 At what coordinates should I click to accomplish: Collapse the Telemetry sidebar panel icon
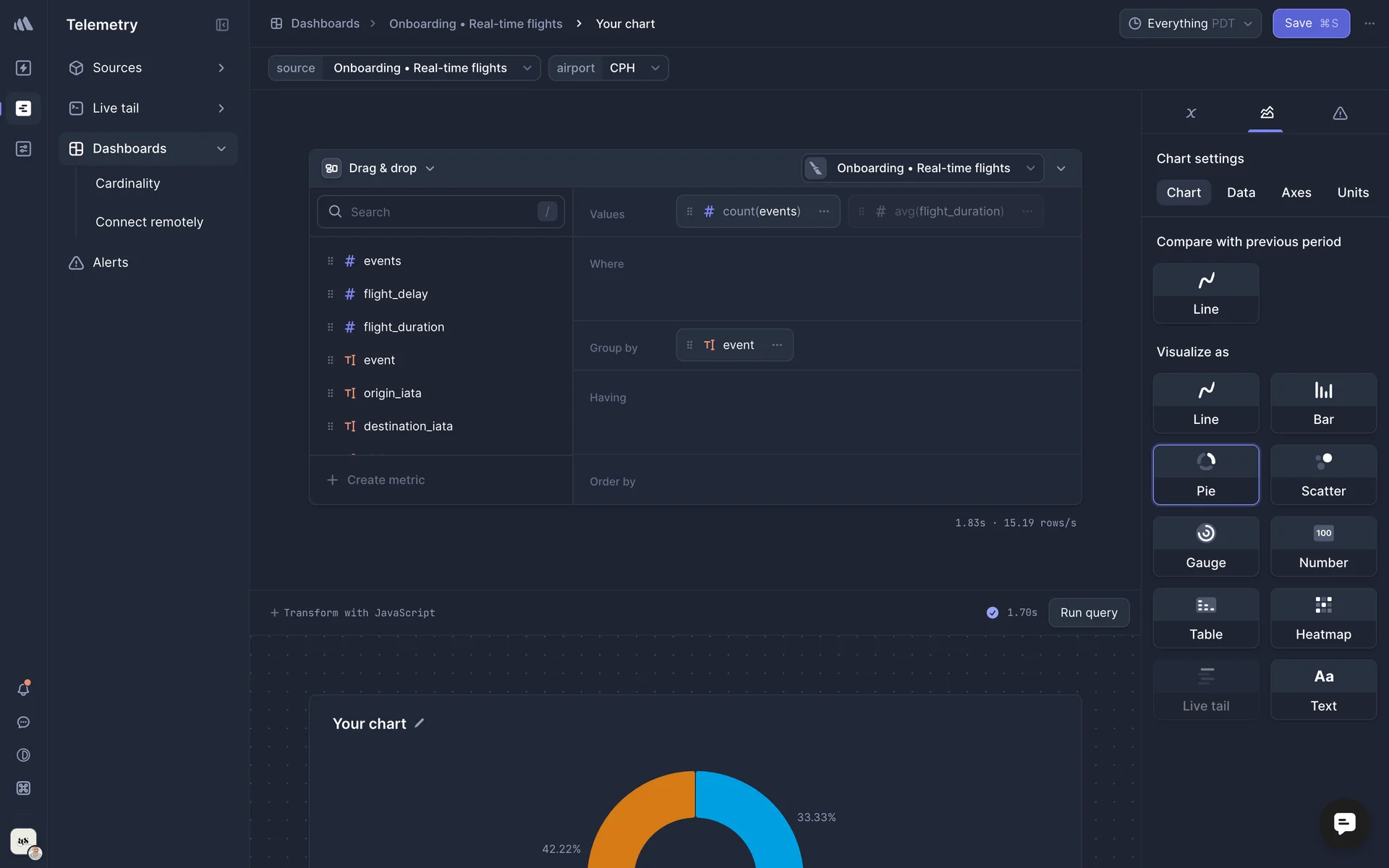[222, 25]
